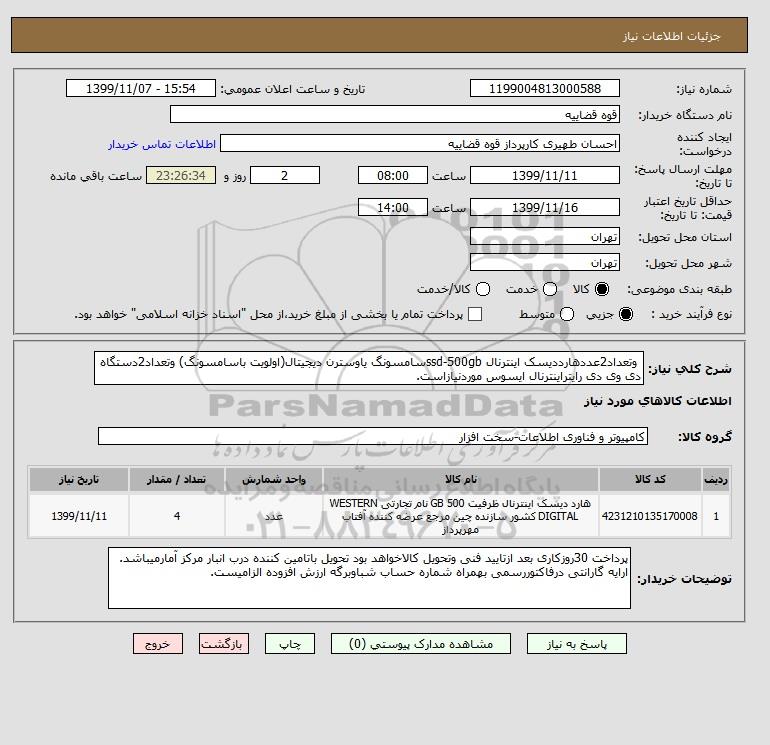The width and height of the screenshot is (770, 745).
Task: Select the جزیی purchase process radio
Action: pyautogui.click(x=626, y=314)
